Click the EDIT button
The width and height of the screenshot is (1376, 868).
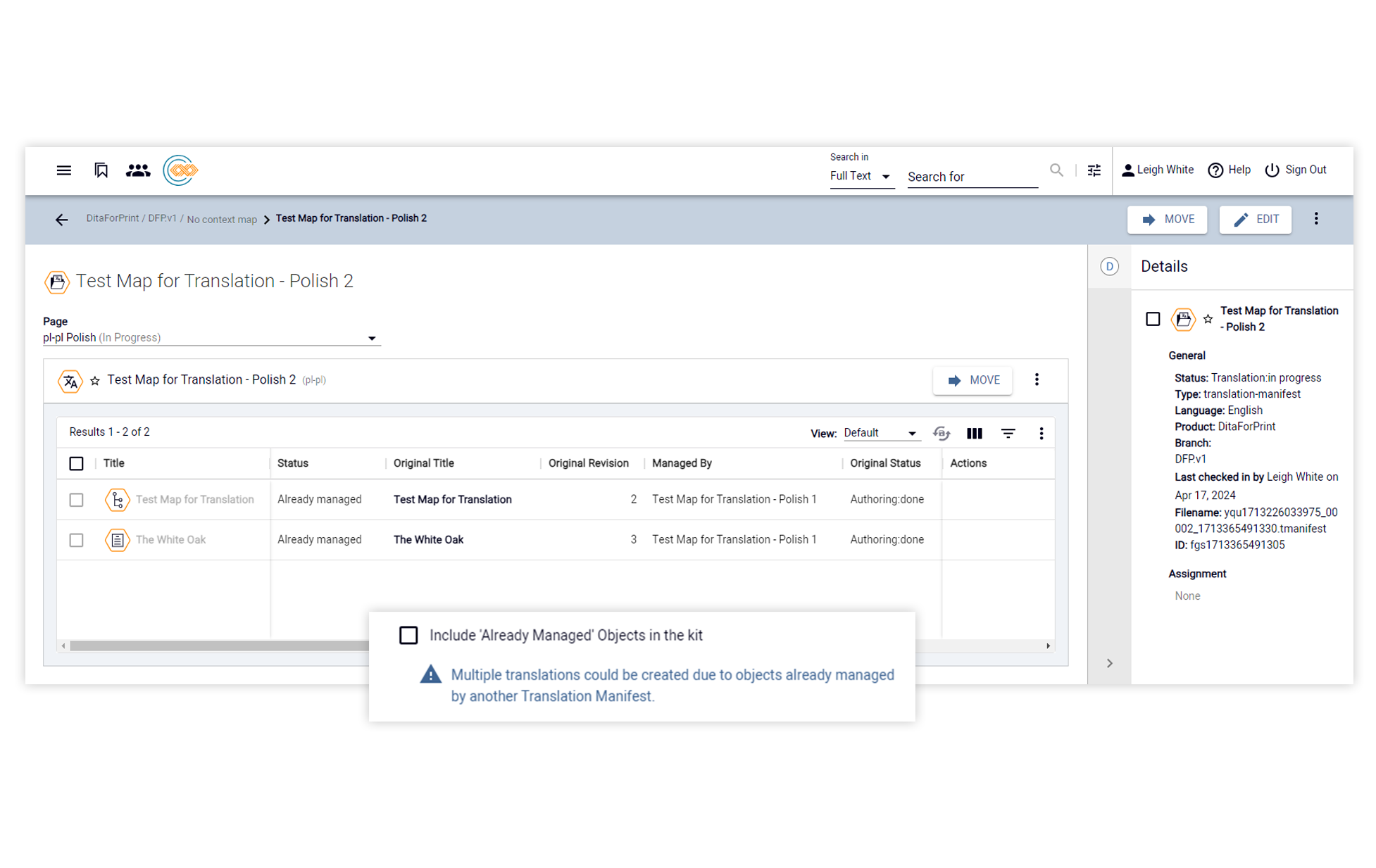(x=1256, y=219)
